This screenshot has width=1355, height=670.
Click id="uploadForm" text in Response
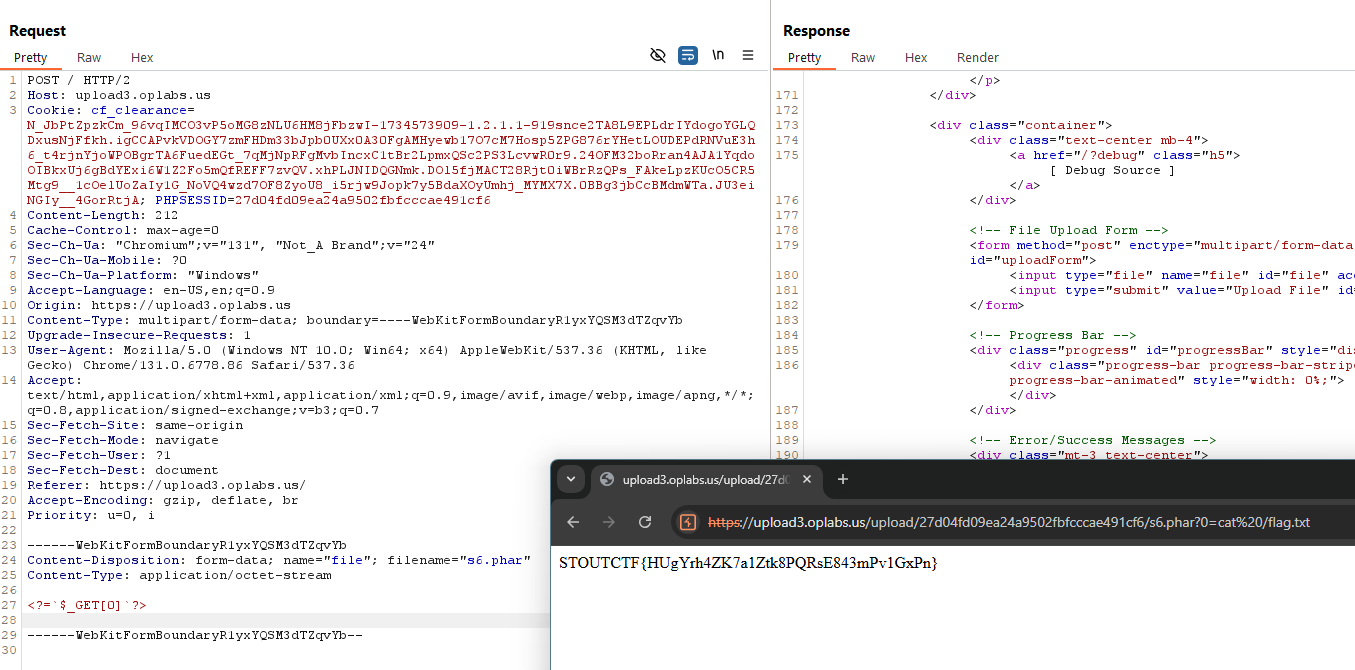click(1033, 260)
